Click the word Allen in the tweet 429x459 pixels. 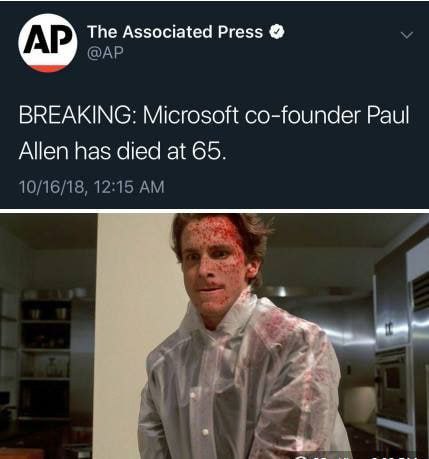(43, 151)
